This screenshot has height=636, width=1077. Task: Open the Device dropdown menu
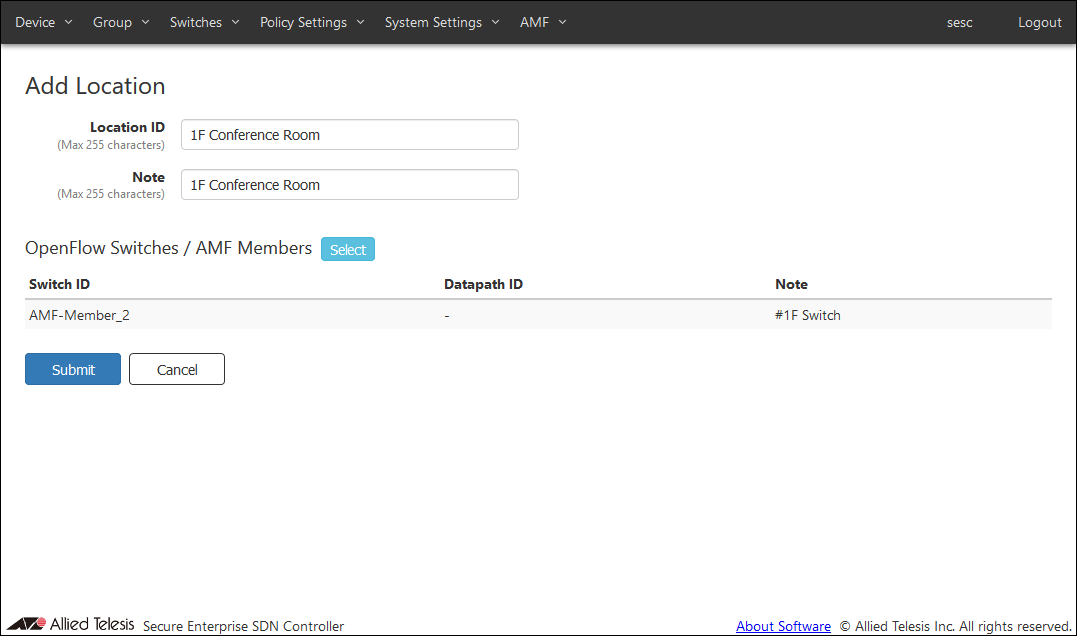point(43,22)
